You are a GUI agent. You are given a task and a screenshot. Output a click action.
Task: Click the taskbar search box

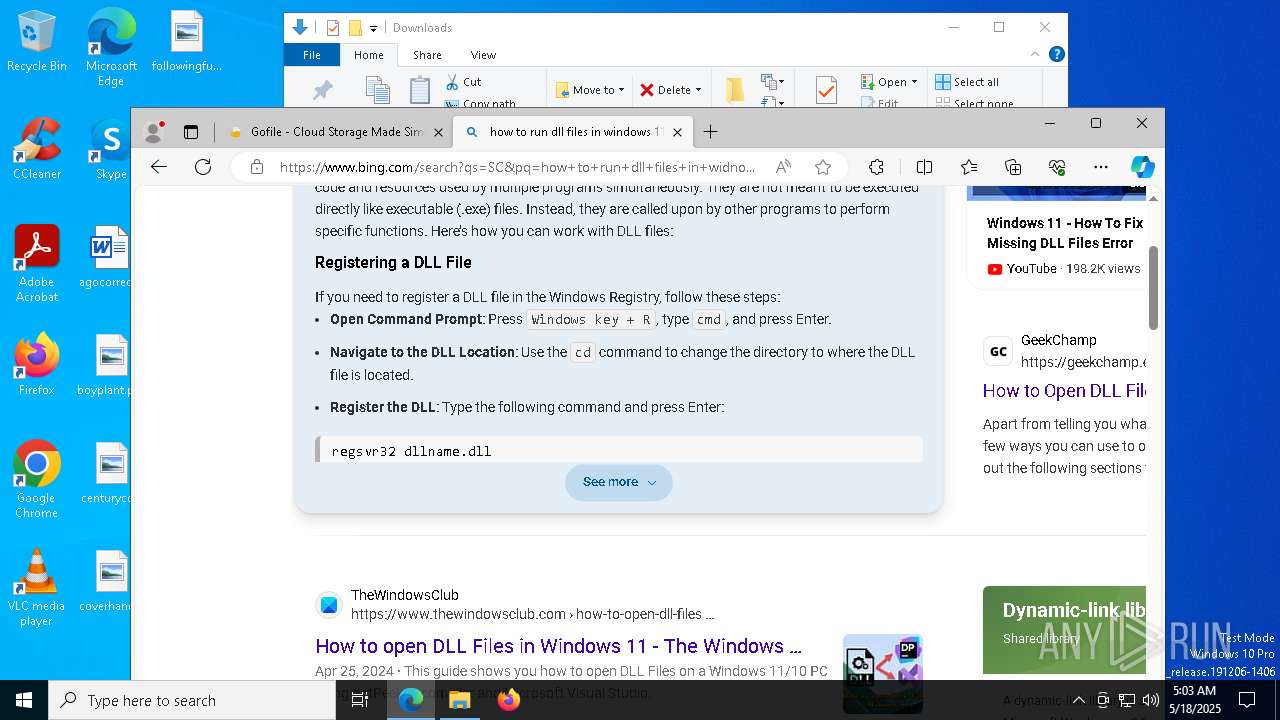192,700
